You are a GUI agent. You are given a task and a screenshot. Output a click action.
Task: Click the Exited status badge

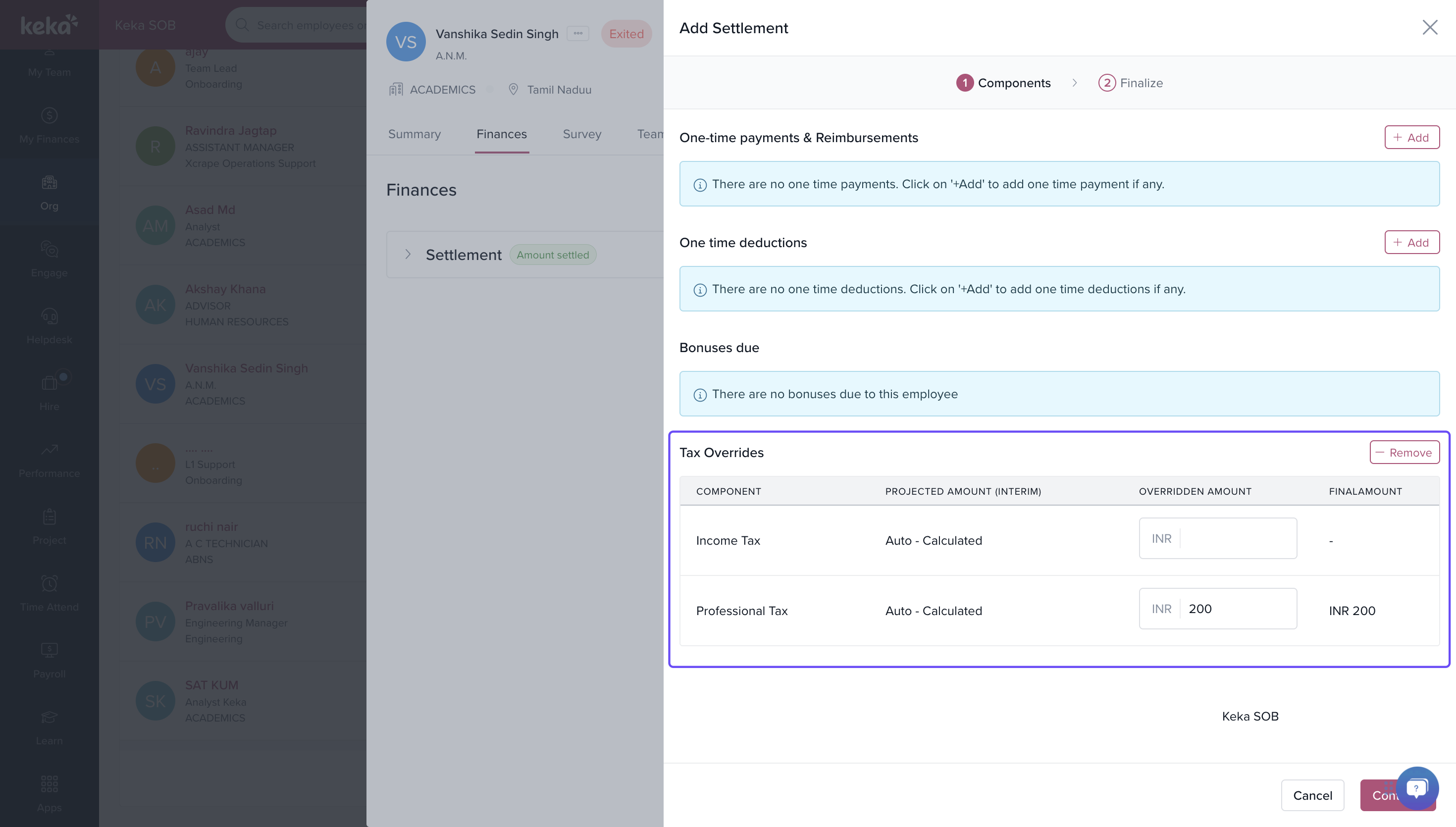point(626,34)
